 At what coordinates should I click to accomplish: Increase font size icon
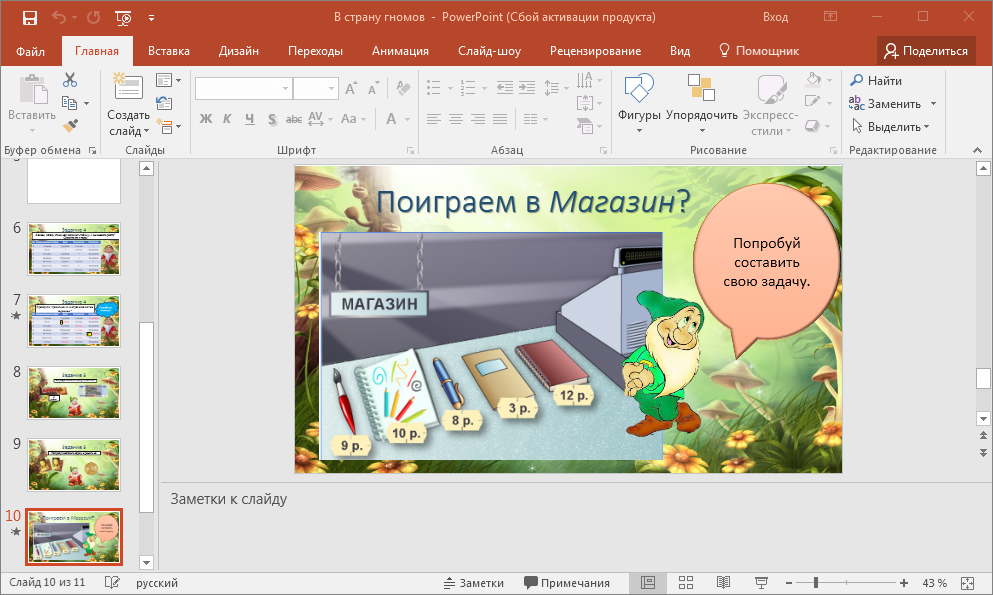point(351,89)
